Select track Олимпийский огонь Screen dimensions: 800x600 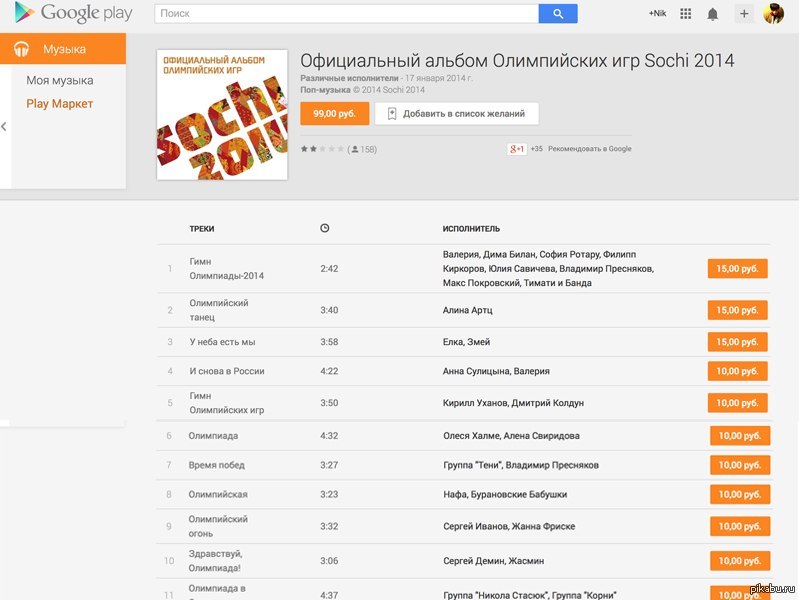(218, 526)
